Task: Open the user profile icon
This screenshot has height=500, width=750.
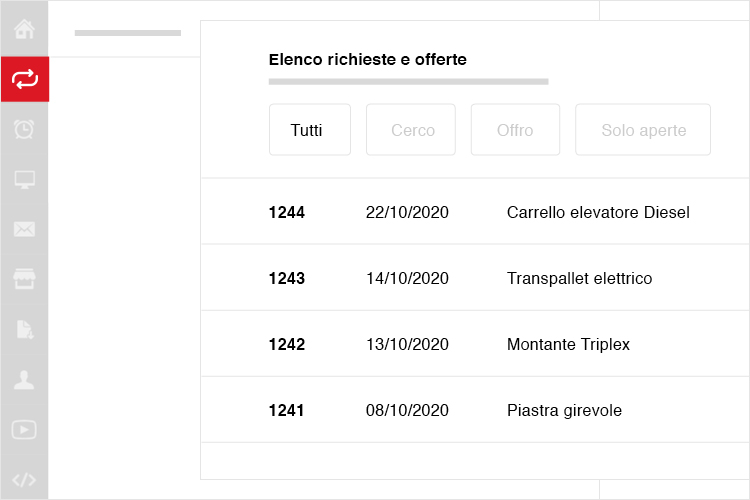Action: click(x=24, y=379)
